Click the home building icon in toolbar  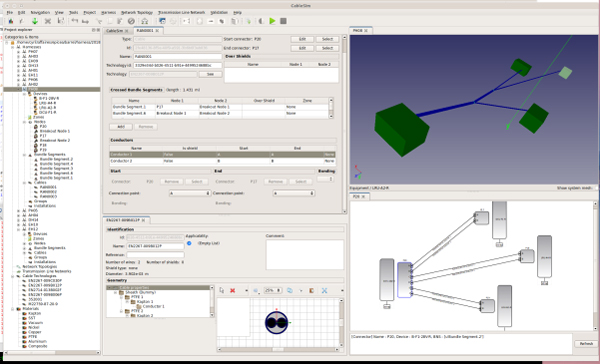(x=145, y=21)
